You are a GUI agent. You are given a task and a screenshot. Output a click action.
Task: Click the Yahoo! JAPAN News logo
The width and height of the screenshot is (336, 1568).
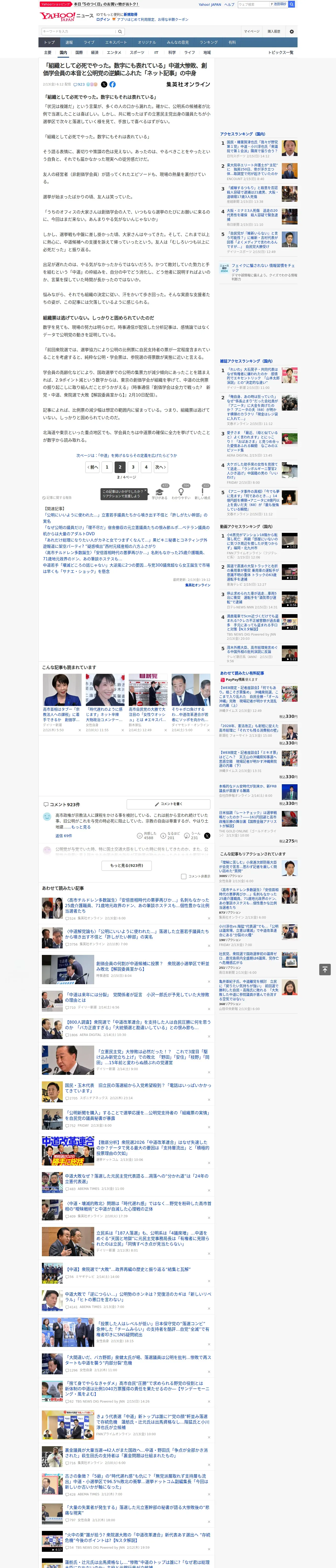point(66,17)
